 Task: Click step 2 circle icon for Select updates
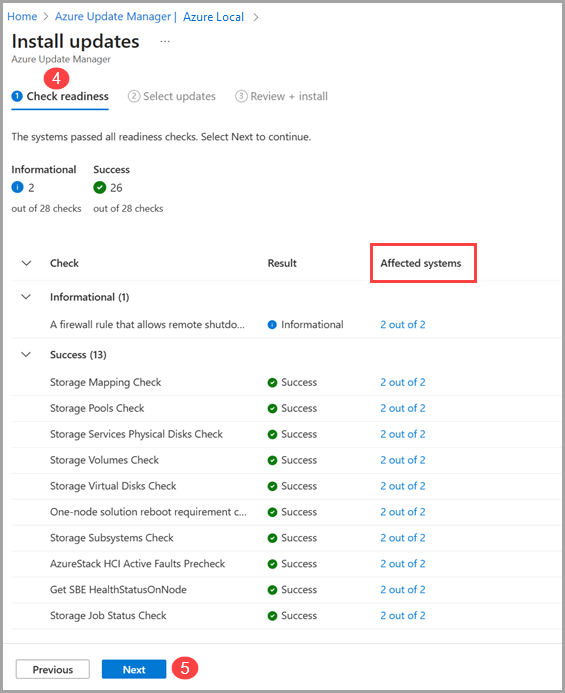[x=134, y=96]
